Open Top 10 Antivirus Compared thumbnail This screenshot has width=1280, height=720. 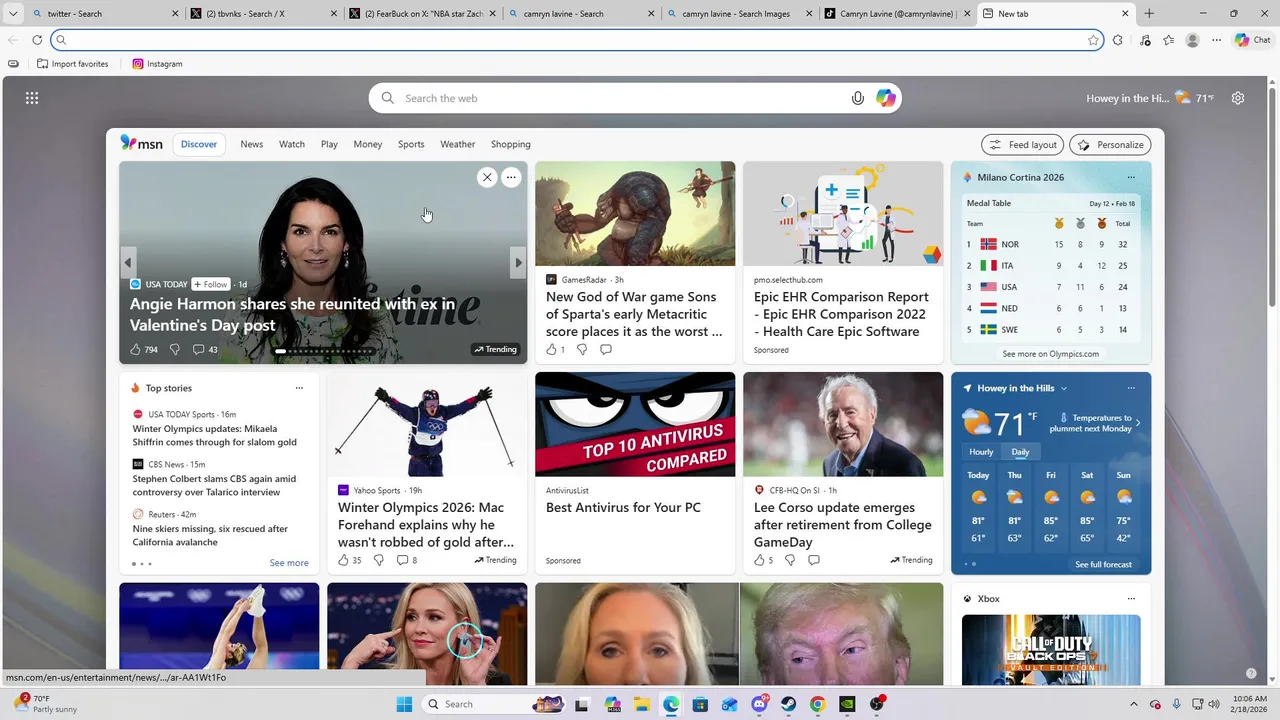click(x=635, y=424)
